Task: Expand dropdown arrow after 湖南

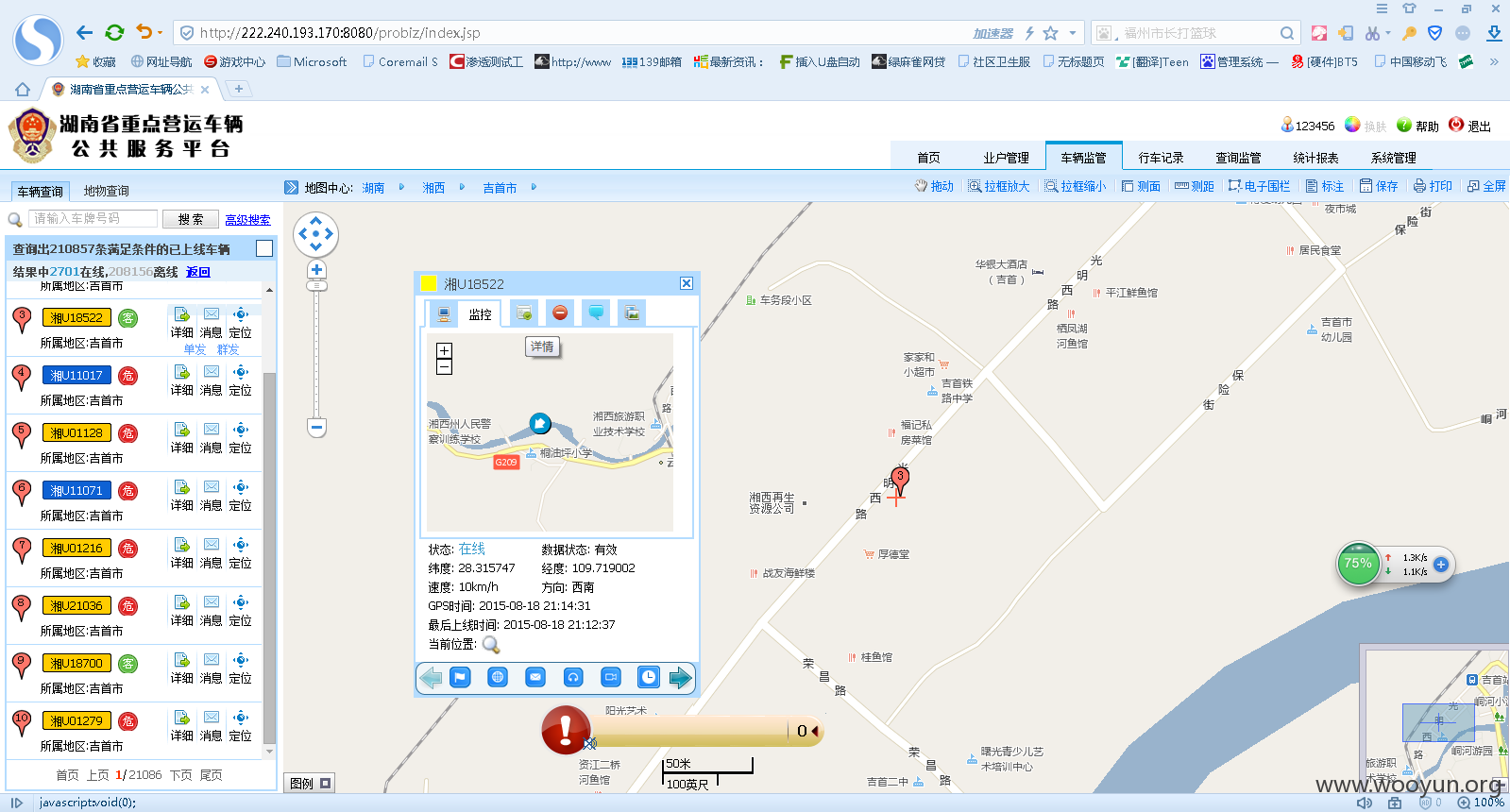Action: pos(401,187)
